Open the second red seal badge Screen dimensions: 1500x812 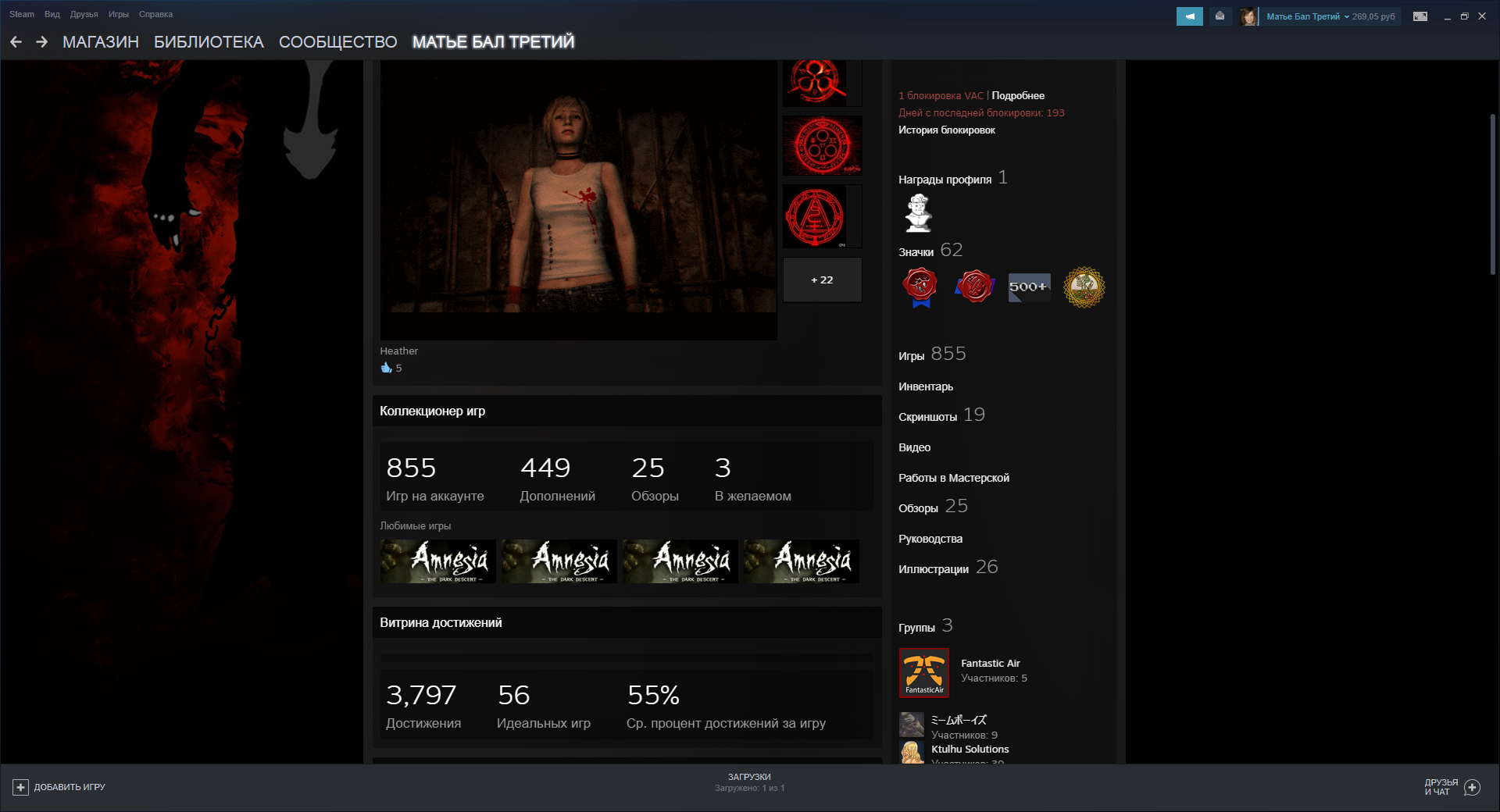click(x=975, y=287)
